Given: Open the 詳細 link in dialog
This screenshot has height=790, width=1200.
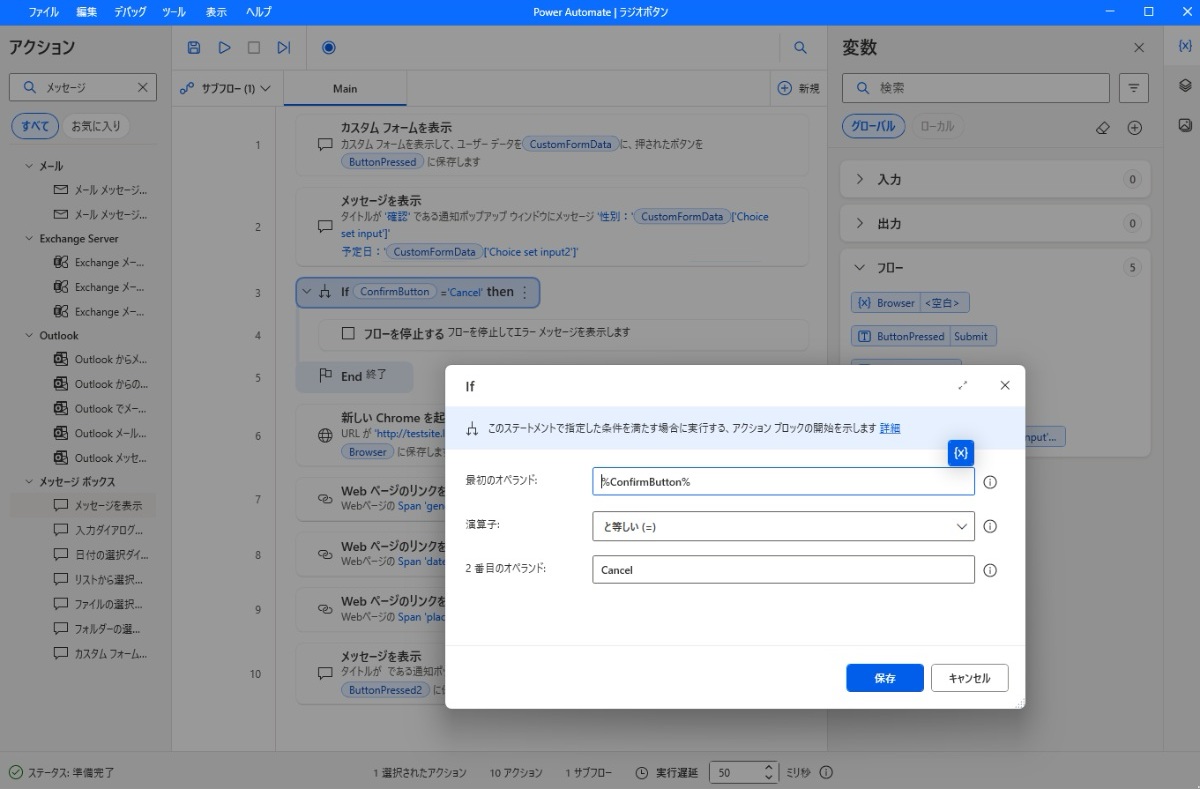Looking at the screenshot, I should 890,428.
